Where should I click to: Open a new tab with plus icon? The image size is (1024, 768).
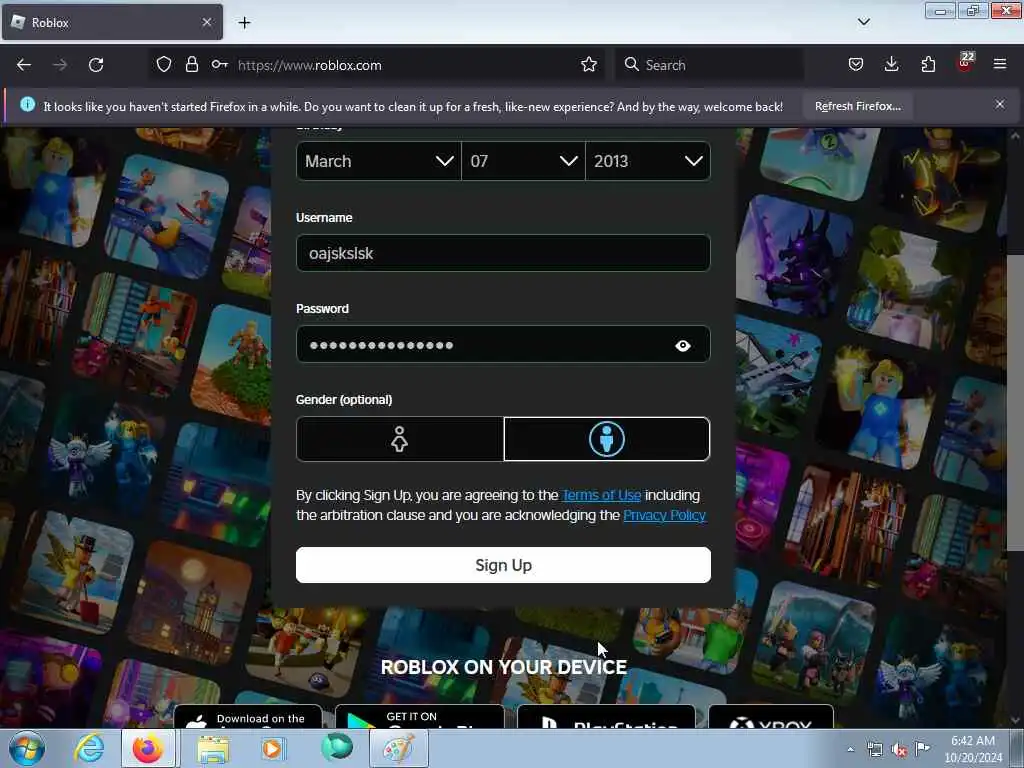click(x=244, y=23)
